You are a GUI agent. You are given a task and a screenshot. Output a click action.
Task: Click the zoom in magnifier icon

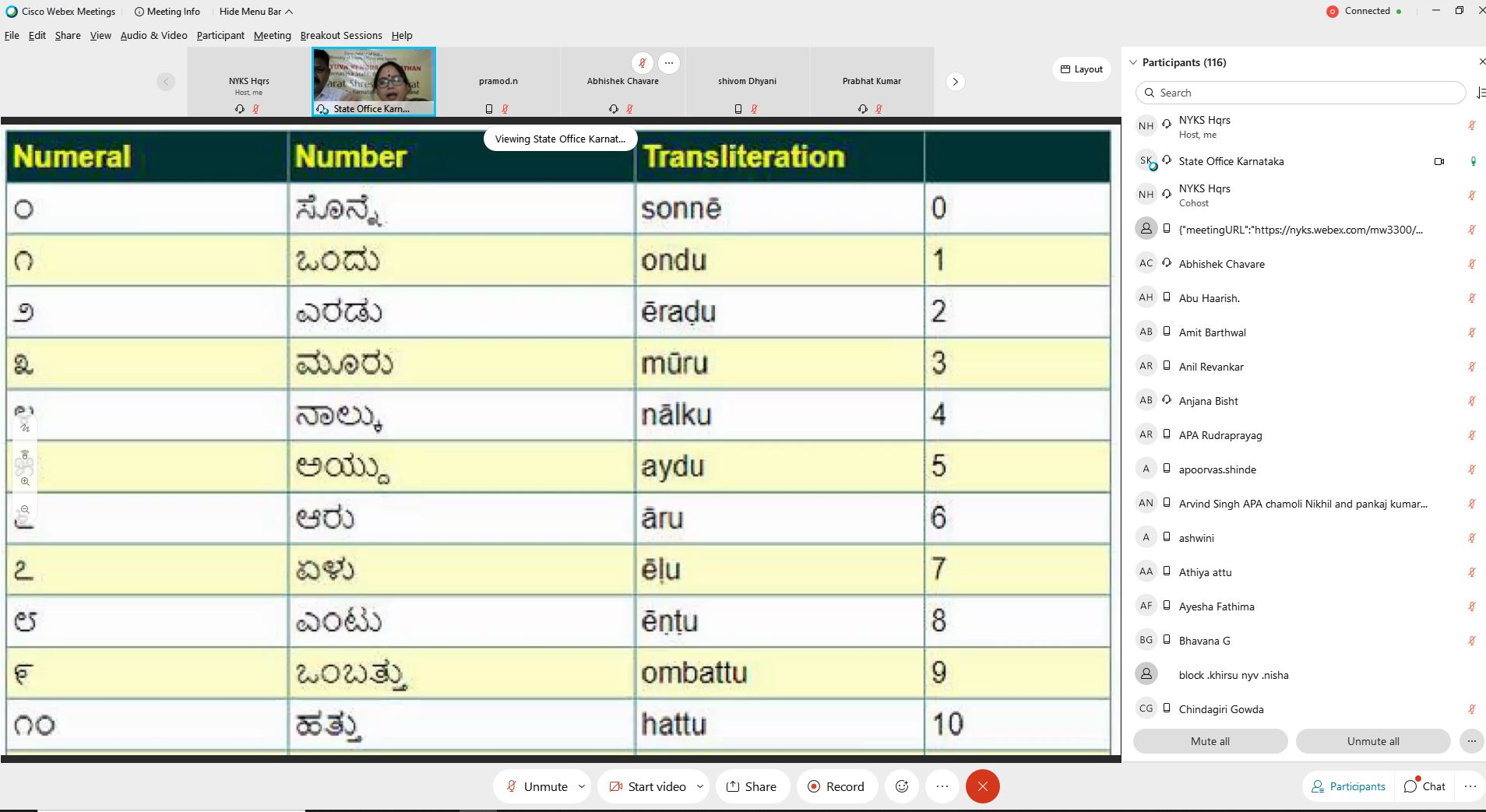(25, 482)
